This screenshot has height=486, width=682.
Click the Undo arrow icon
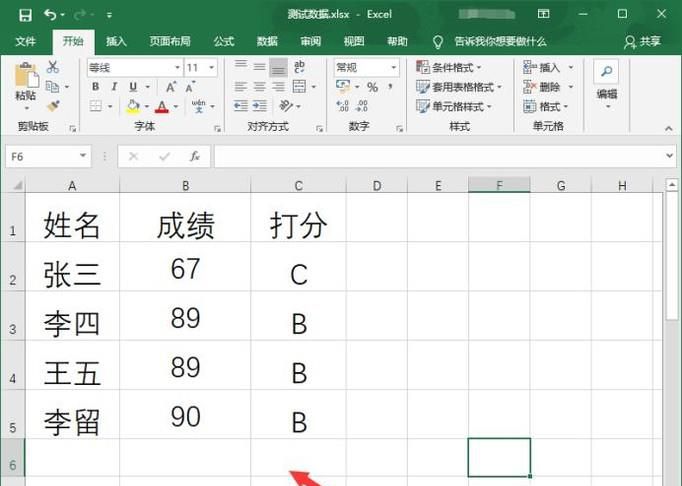pyautogui.click(x=50, y=15)
